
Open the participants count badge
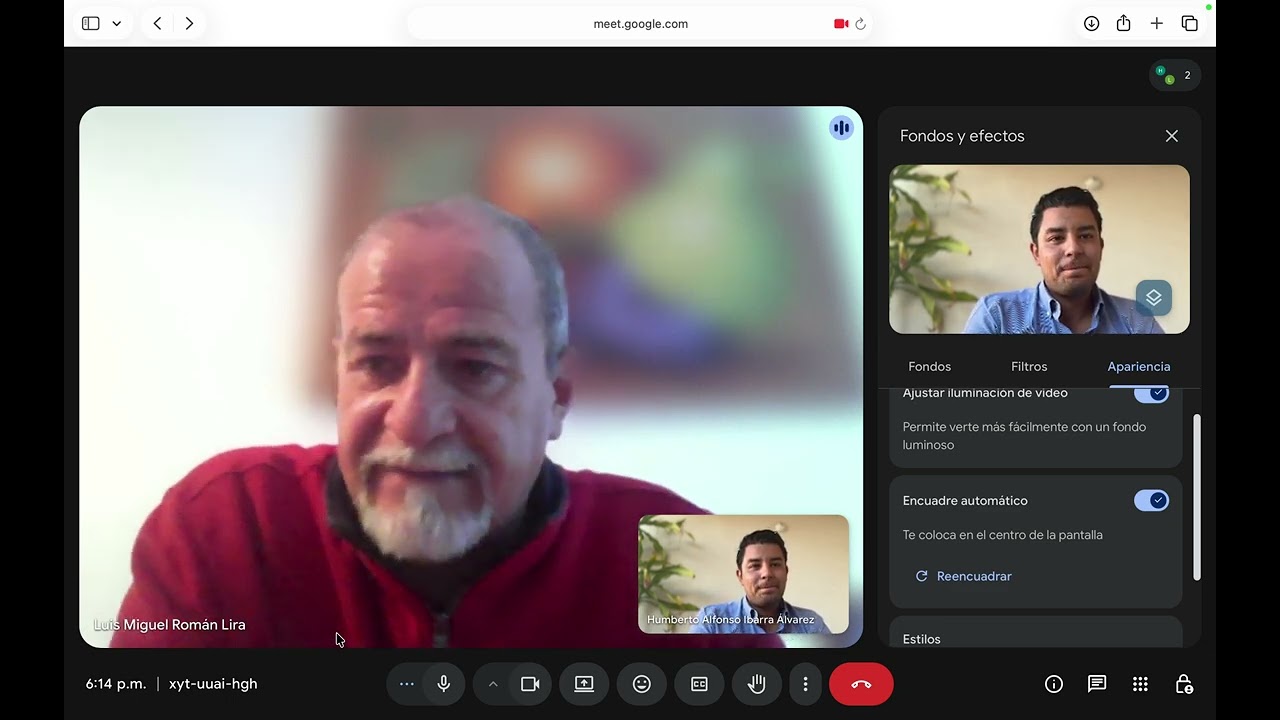pyautogui.click(x=1175, y=75)
